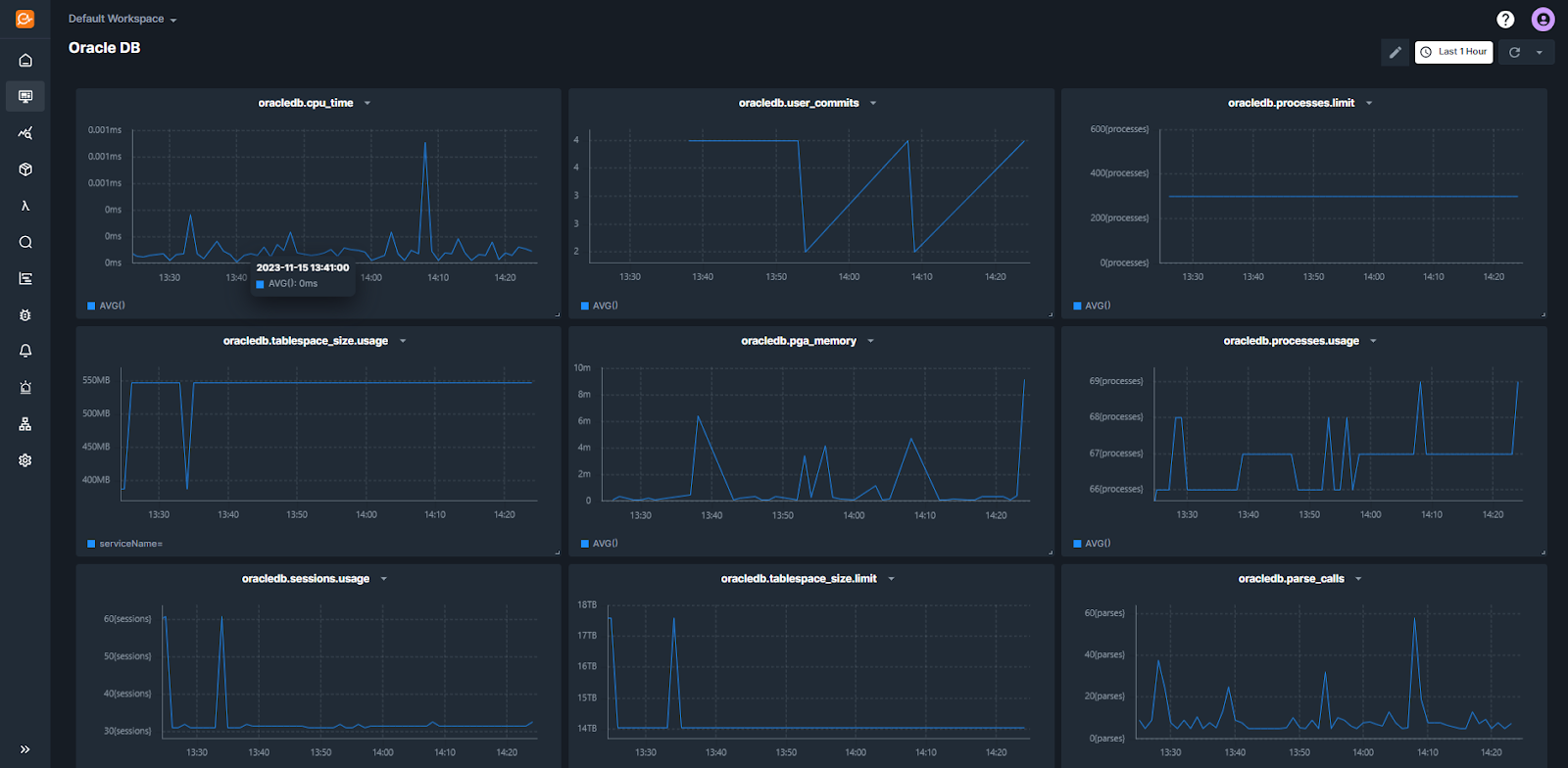The width and height of the screenshot is (1568, 768).
Task: Open oracledb.processes.limit panel menu arrow
Action: click(1369, 103)
